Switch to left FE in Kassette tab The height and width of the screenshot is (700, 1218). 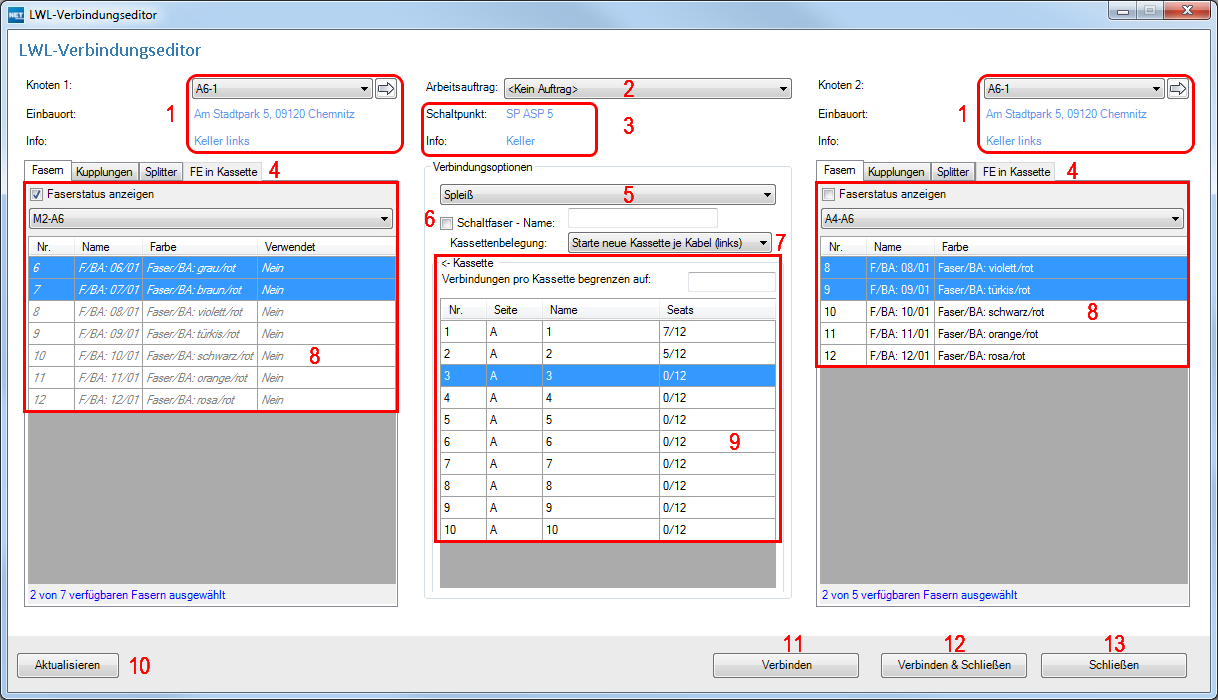pos(222,172)
